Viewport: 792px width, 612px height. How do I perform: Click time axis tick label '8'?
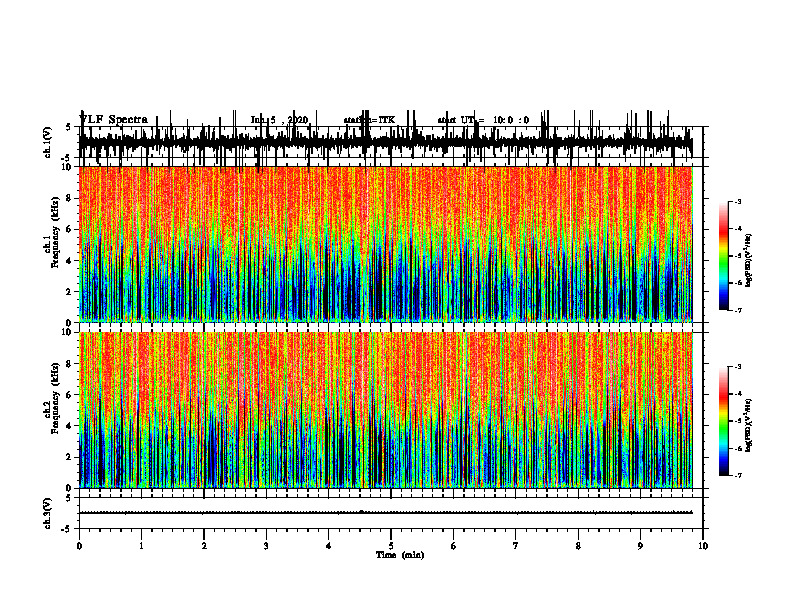click(578, 546)
